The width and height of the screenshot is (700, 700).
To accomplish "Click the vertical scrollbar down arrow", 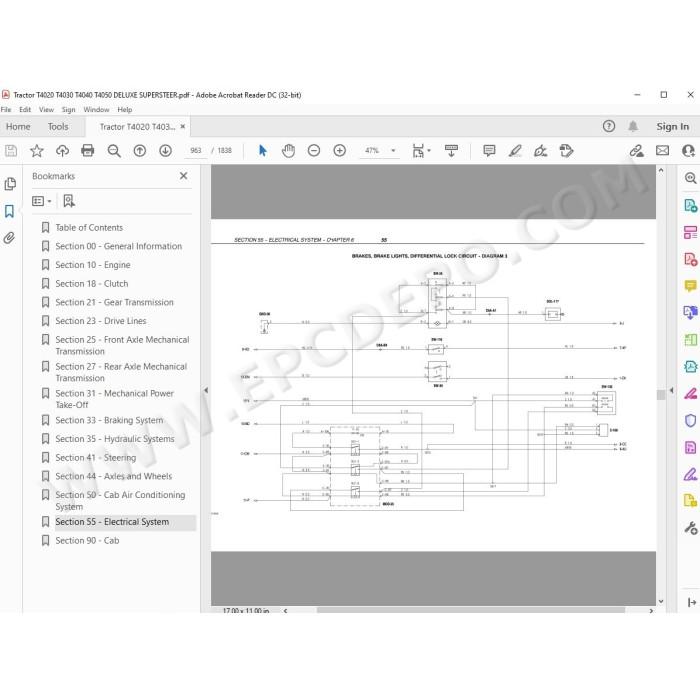I will click(661, 601).
